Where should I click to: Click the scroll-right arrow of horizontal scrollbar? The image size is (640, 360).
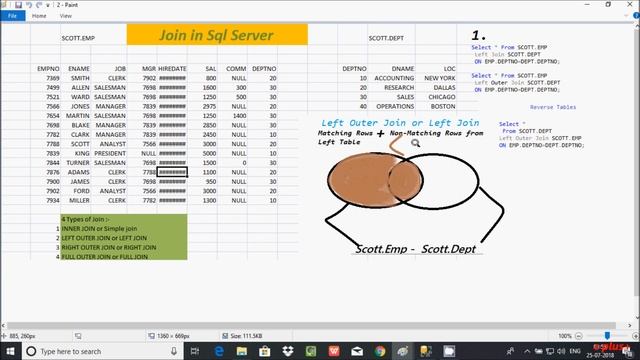[x=629, y=325]
